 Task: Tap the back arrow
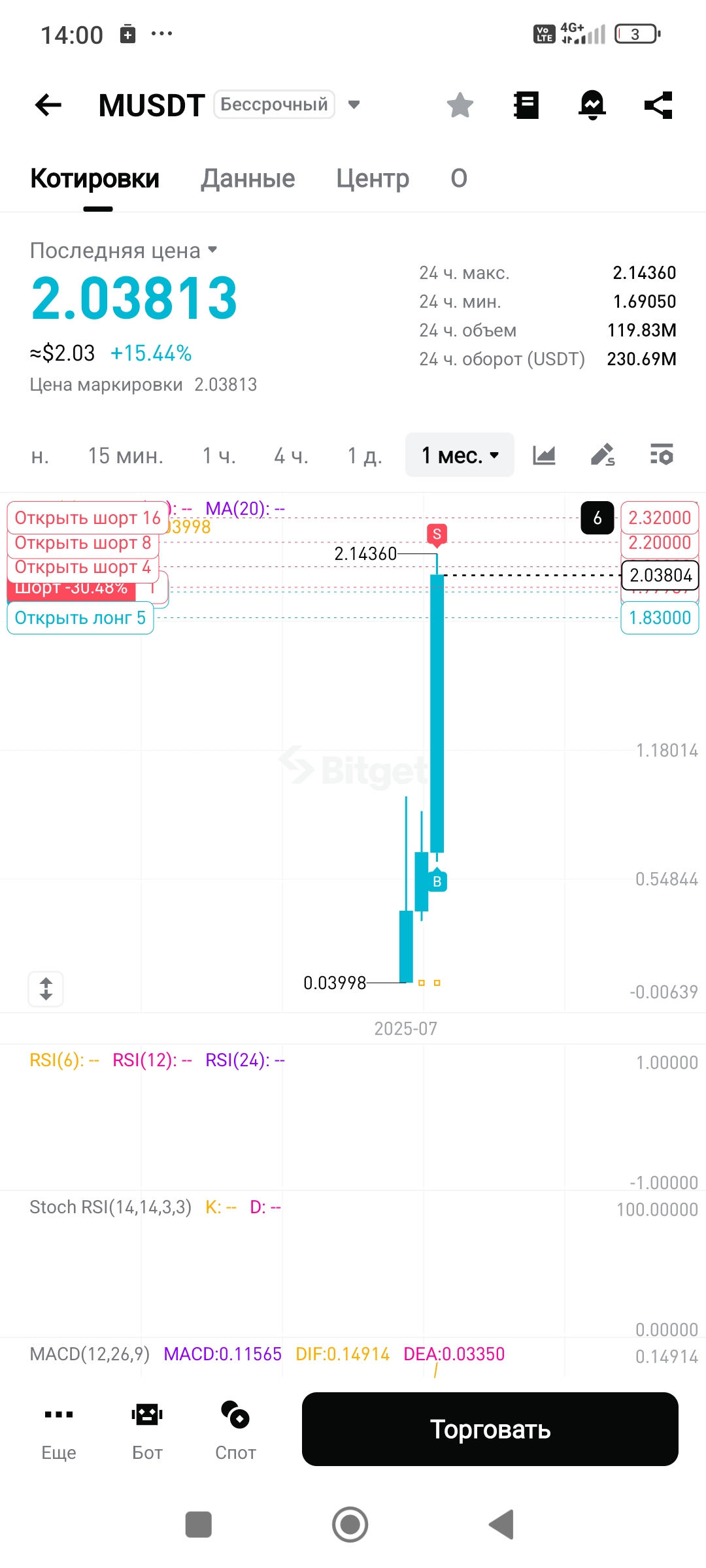point(48,105)
